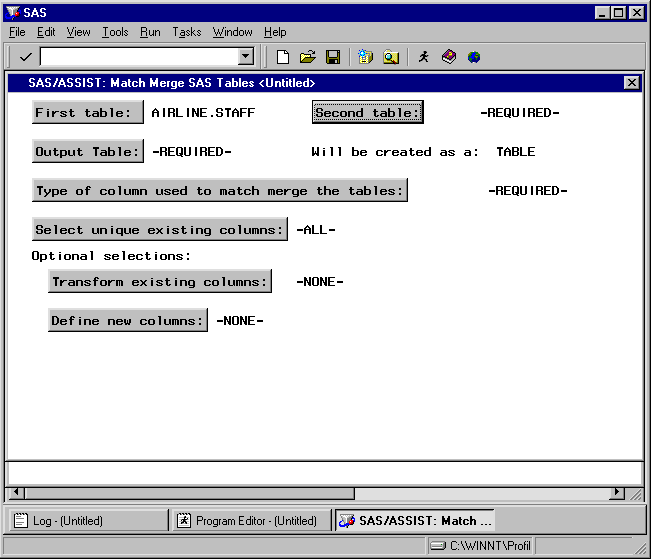
Task: Click the New document toolbar icon
Action: pos(283,57)
